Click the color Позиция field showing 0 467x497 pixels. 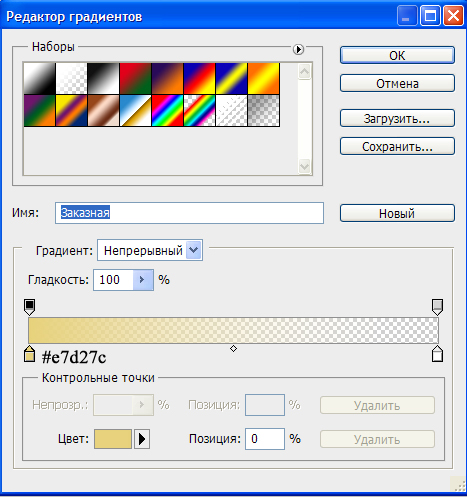(265, 439)
